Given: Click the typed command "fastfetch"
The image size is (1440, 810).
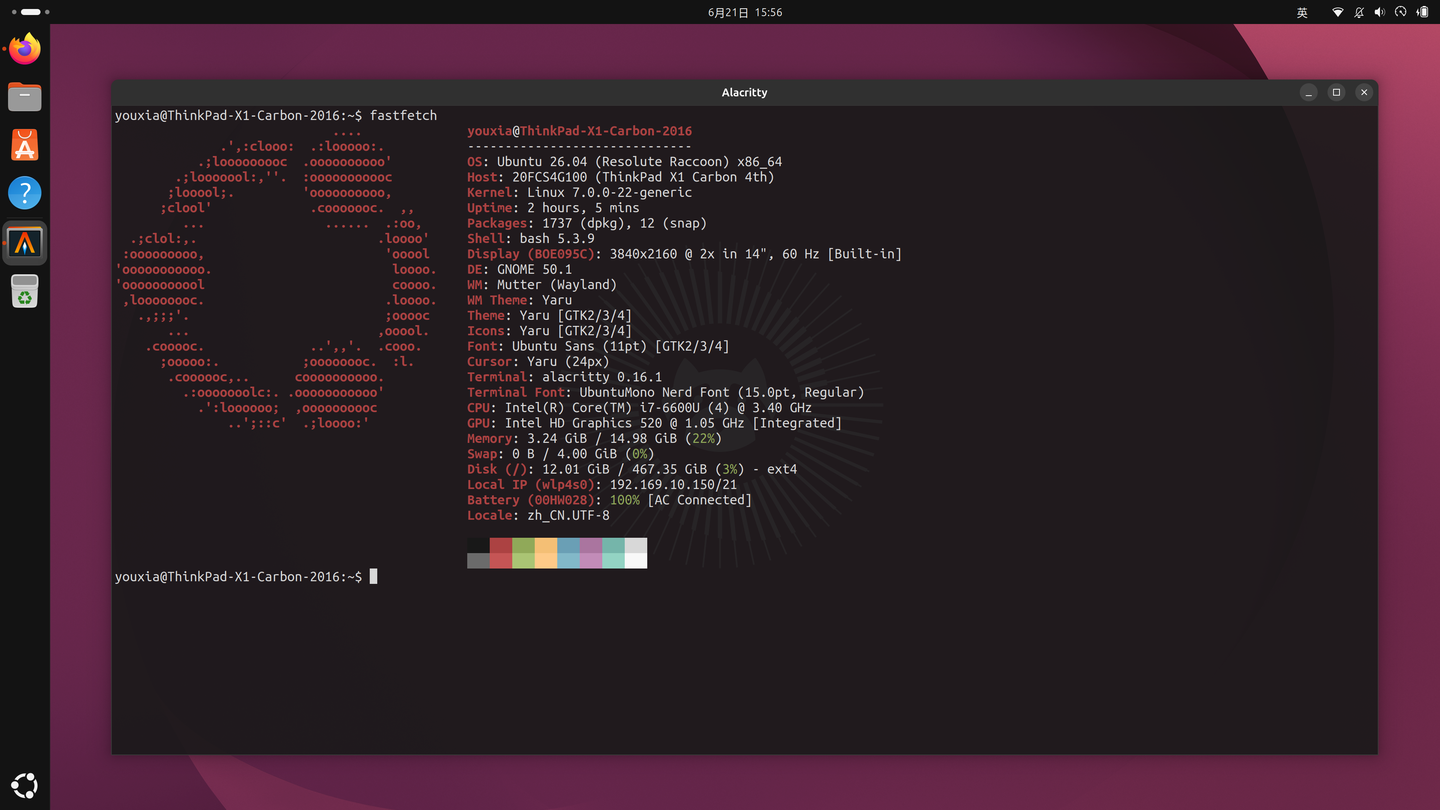Looking at the screenshot, I should (x=404, y=116).
